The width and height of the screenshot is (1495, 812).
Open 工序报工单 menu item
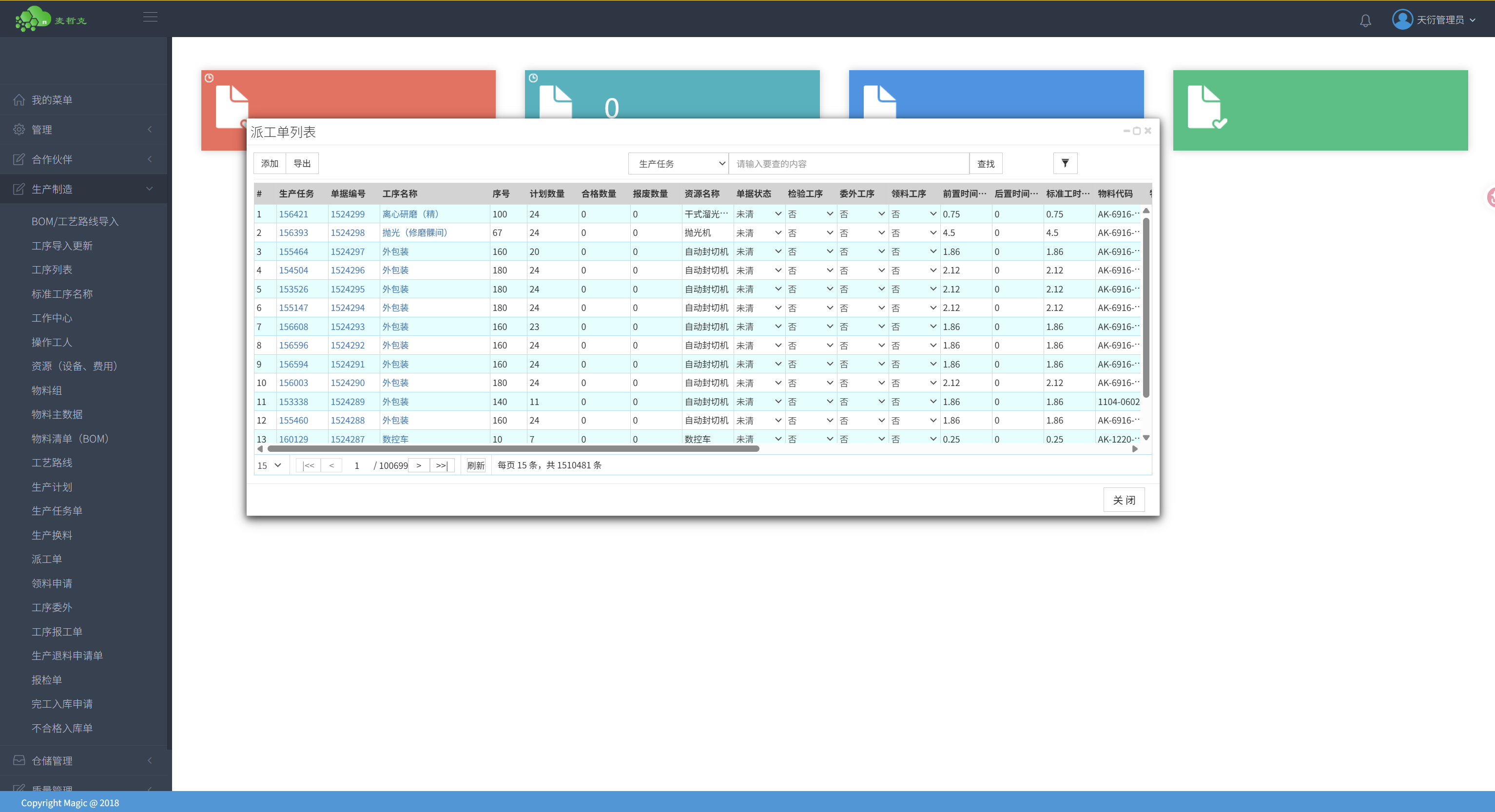point(57,632)
